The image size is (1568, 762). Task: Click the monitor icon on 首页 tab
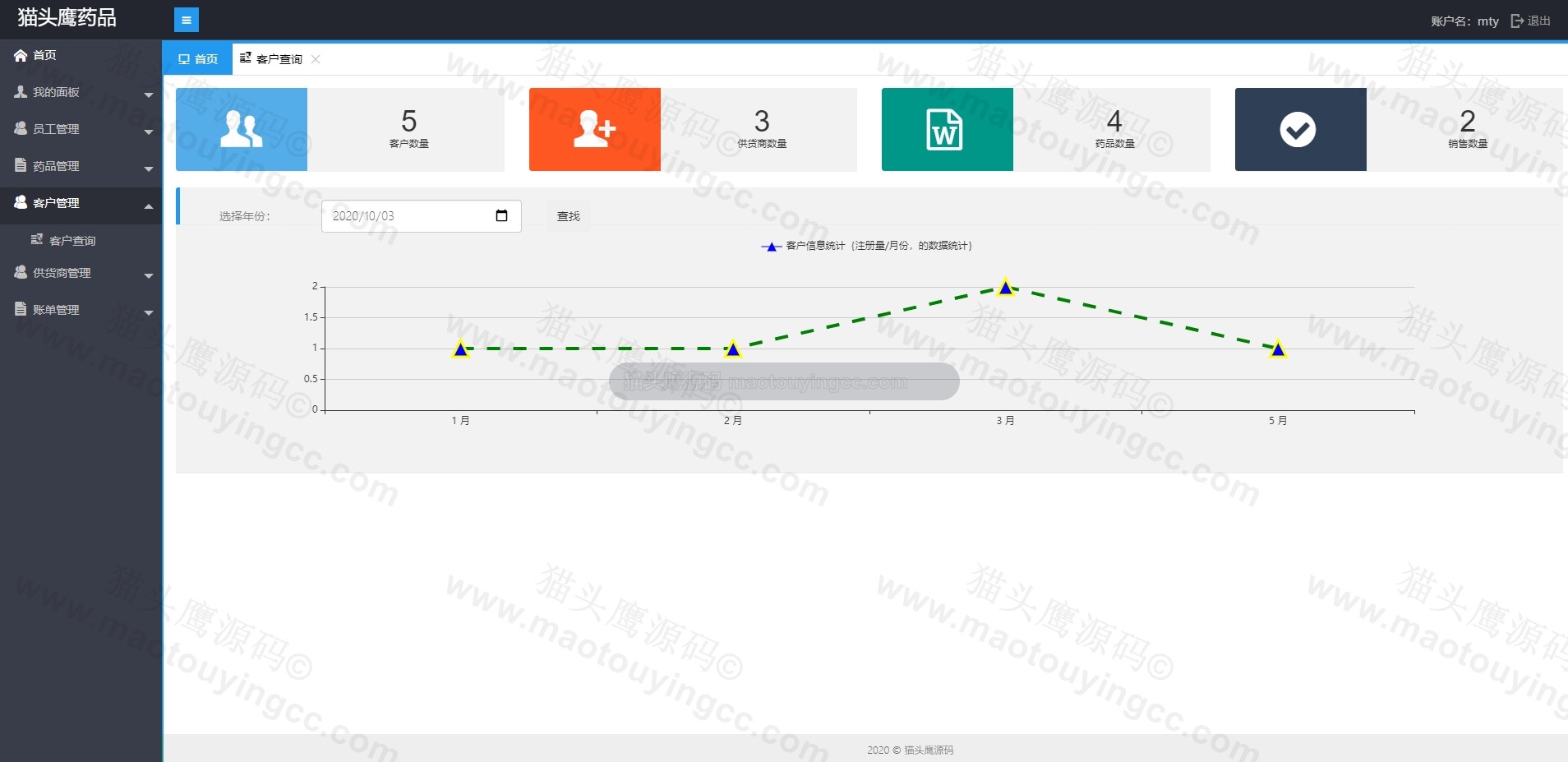coord(184,59)
